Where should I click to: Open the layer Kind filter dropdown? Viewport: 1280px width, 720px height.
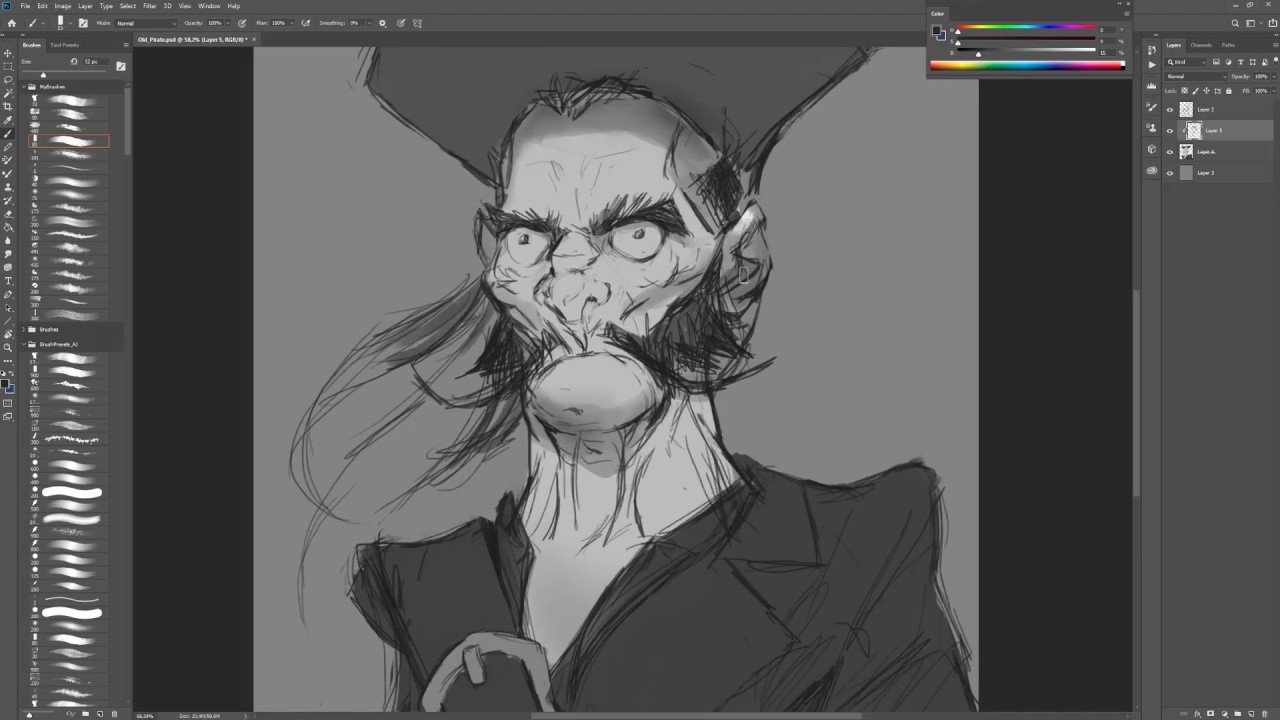[x=1185, y=62]
